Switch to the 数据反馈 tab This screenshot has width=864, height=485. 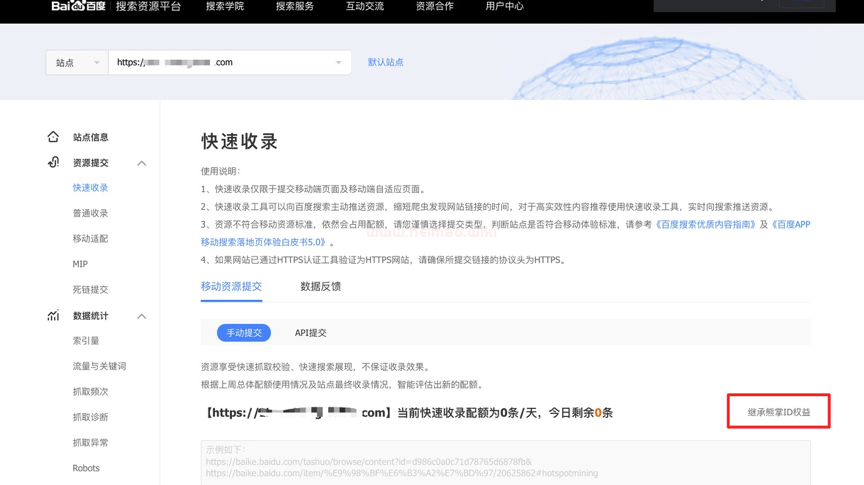[x=320, y=287]
